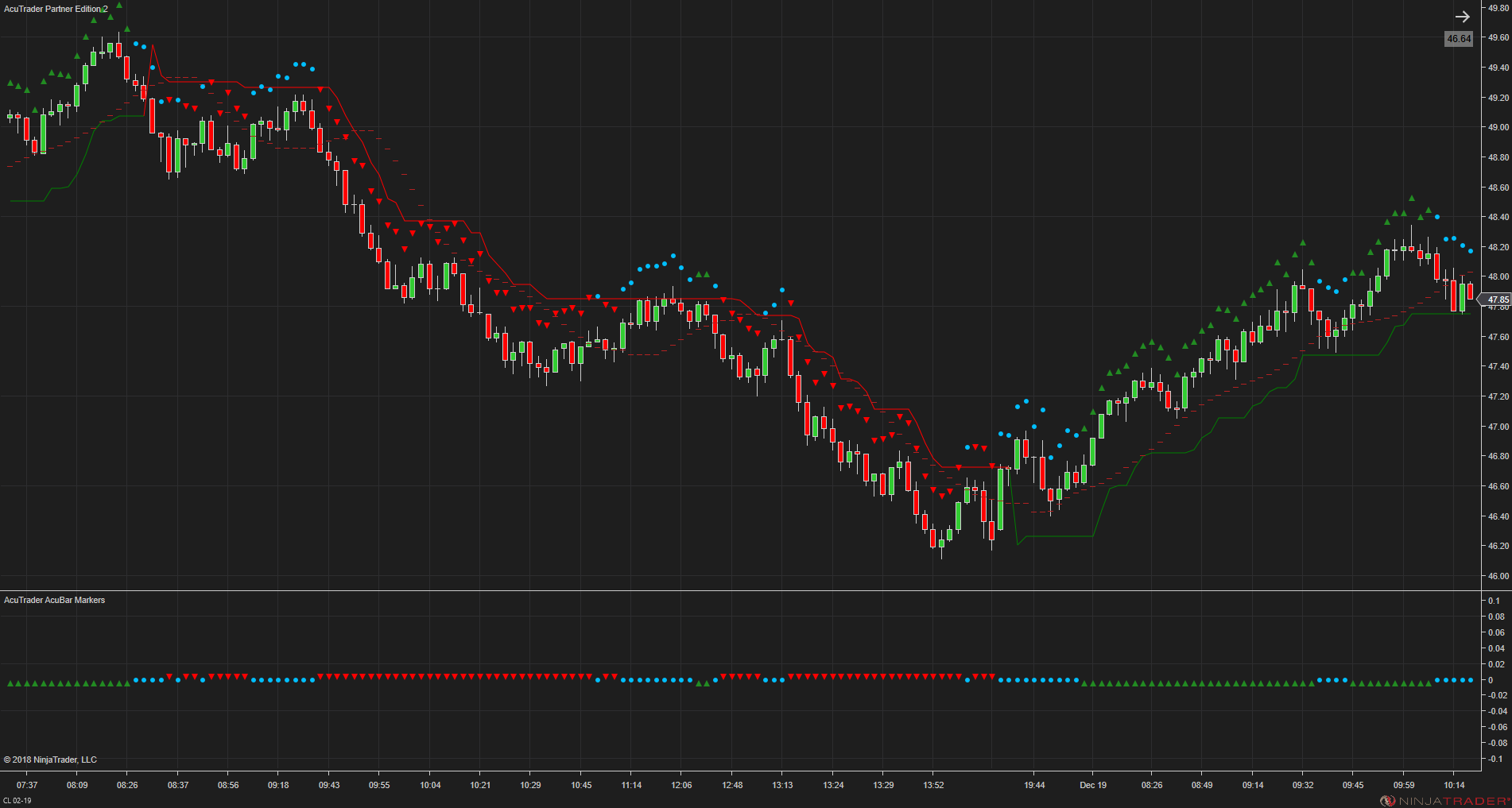
Task: Select the AcuTrader Partner Edition 2 indicator label
Action: pos(56,9)
